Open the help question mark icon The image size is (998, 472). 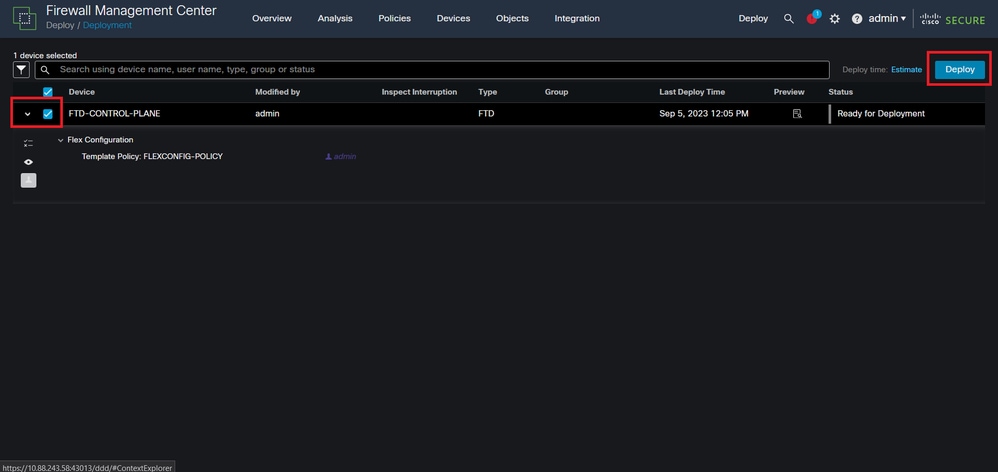point(857,19)
